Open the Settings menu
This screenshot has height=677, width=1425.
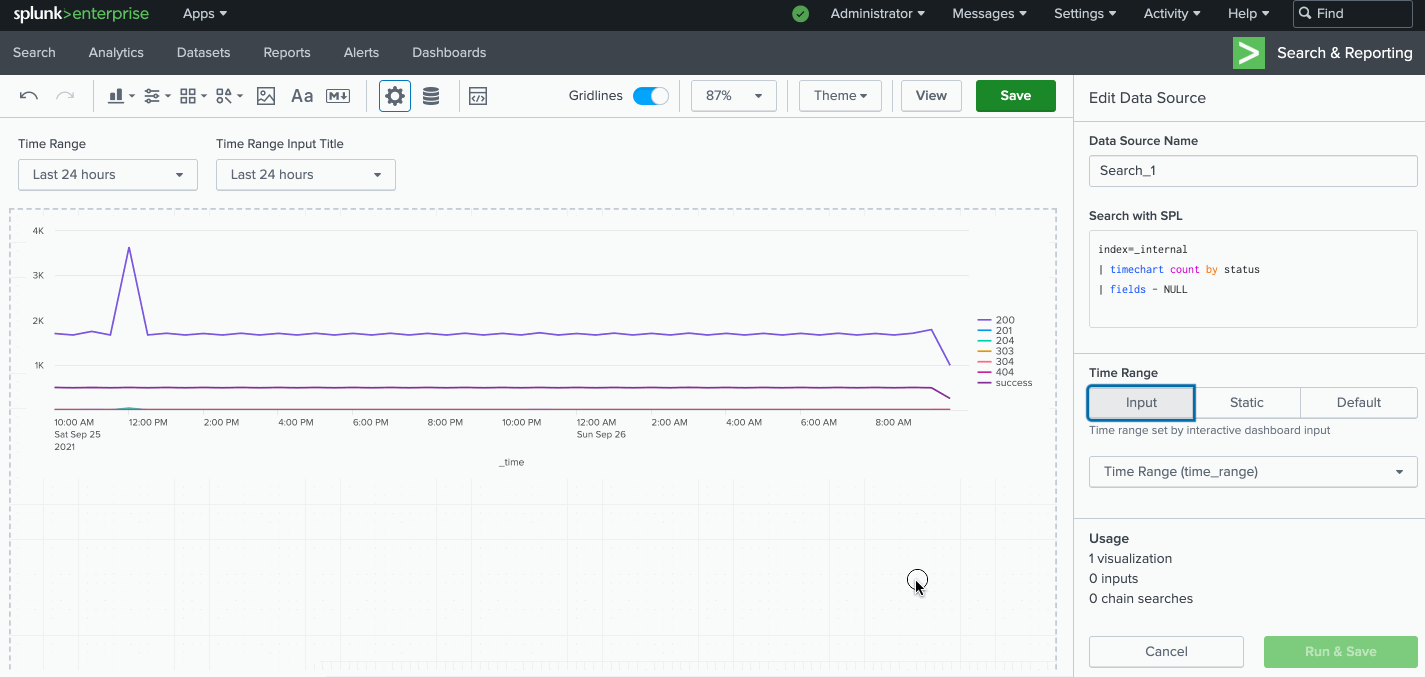[1085, 14]
